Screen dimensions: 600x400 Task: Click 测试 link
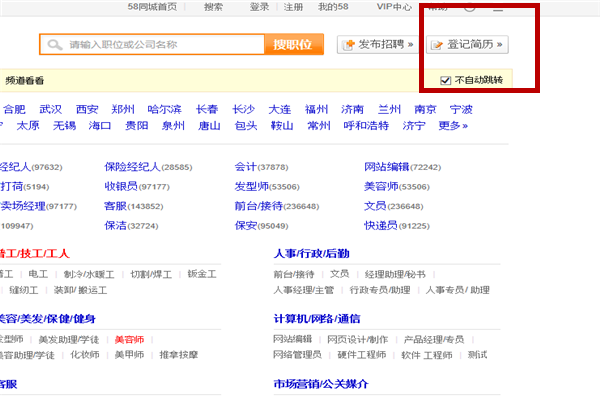point(477,355)
